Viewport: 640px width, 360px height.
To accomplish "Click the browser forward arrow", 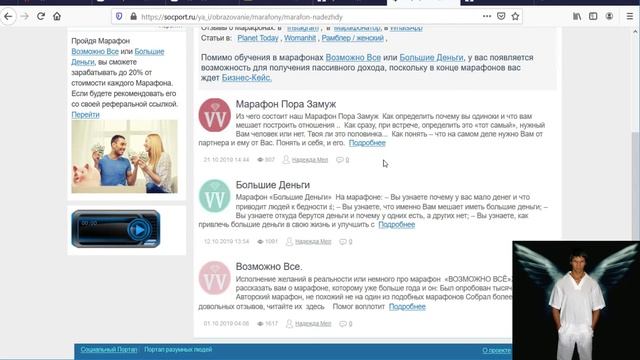I will (24, 16).
